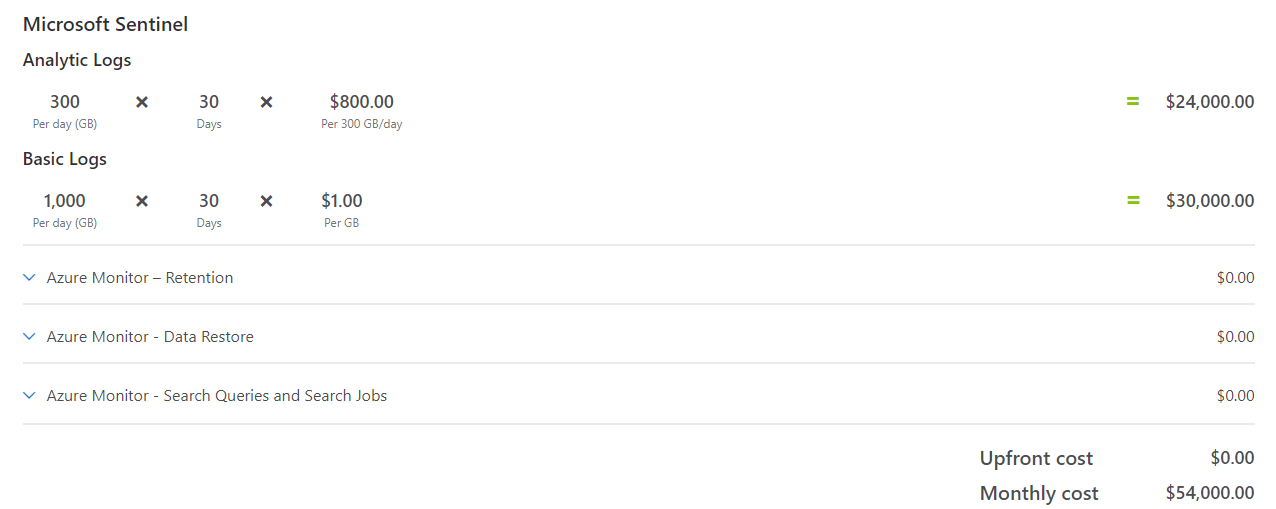The height and width of the screenshot is (509, 1276).
Task: Click the second multiplication sign in Basic Logs
Action: coord(266,201)
